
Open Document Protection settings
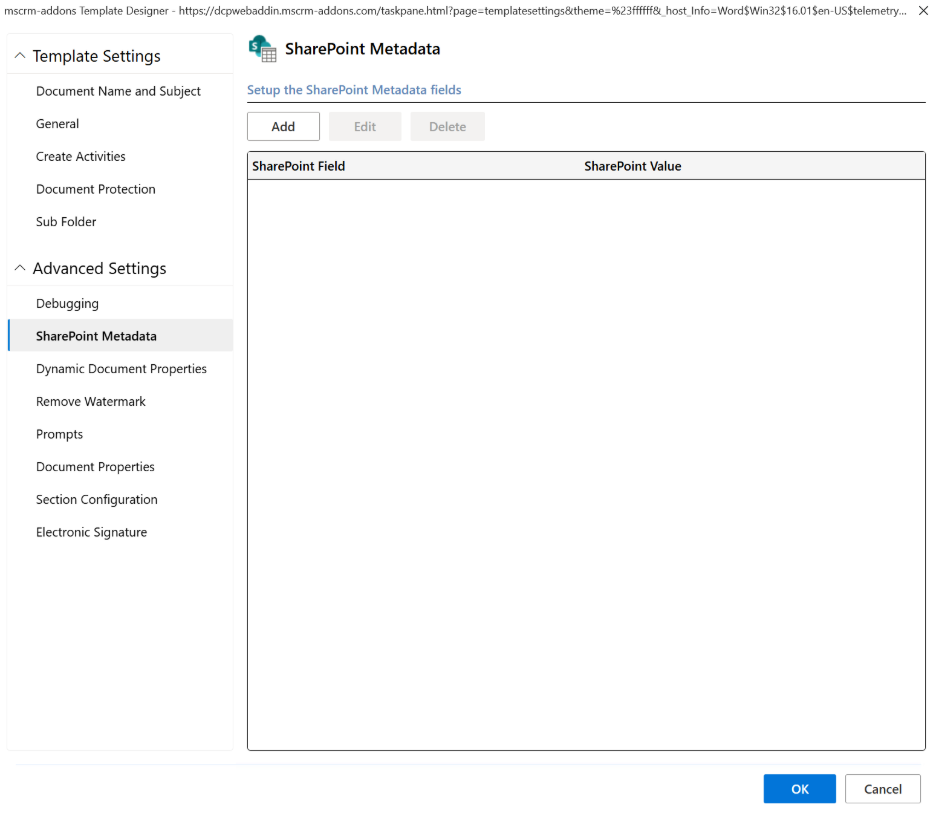point(96,189)
